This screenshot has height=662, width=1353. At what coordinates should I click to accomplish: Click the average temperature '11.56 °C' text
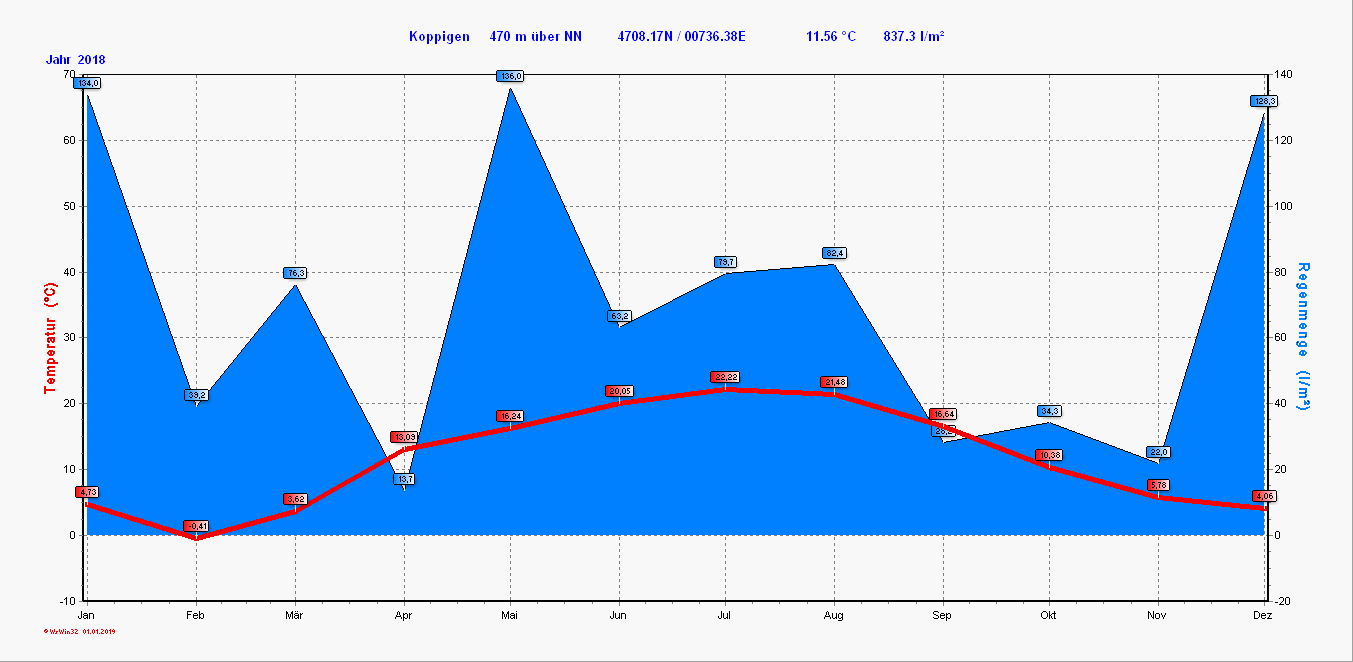831,36
